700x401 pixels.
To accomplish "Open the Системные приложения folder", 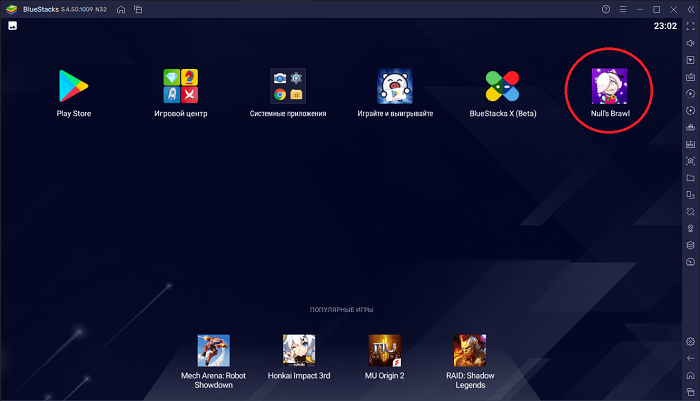I will pos(288,86).
